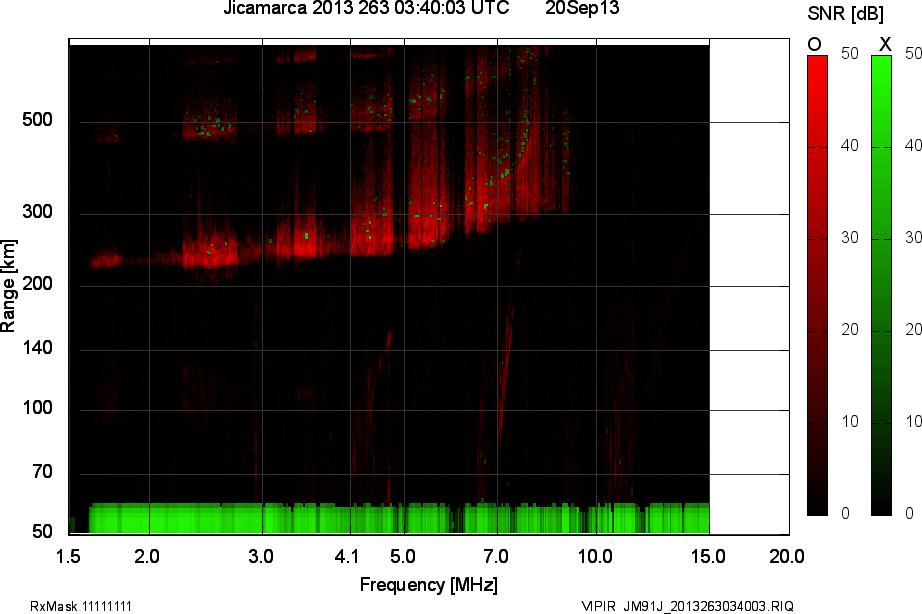Click the 500 range tick label
This screenshot has height=614, width=922.
click(37, 120)
